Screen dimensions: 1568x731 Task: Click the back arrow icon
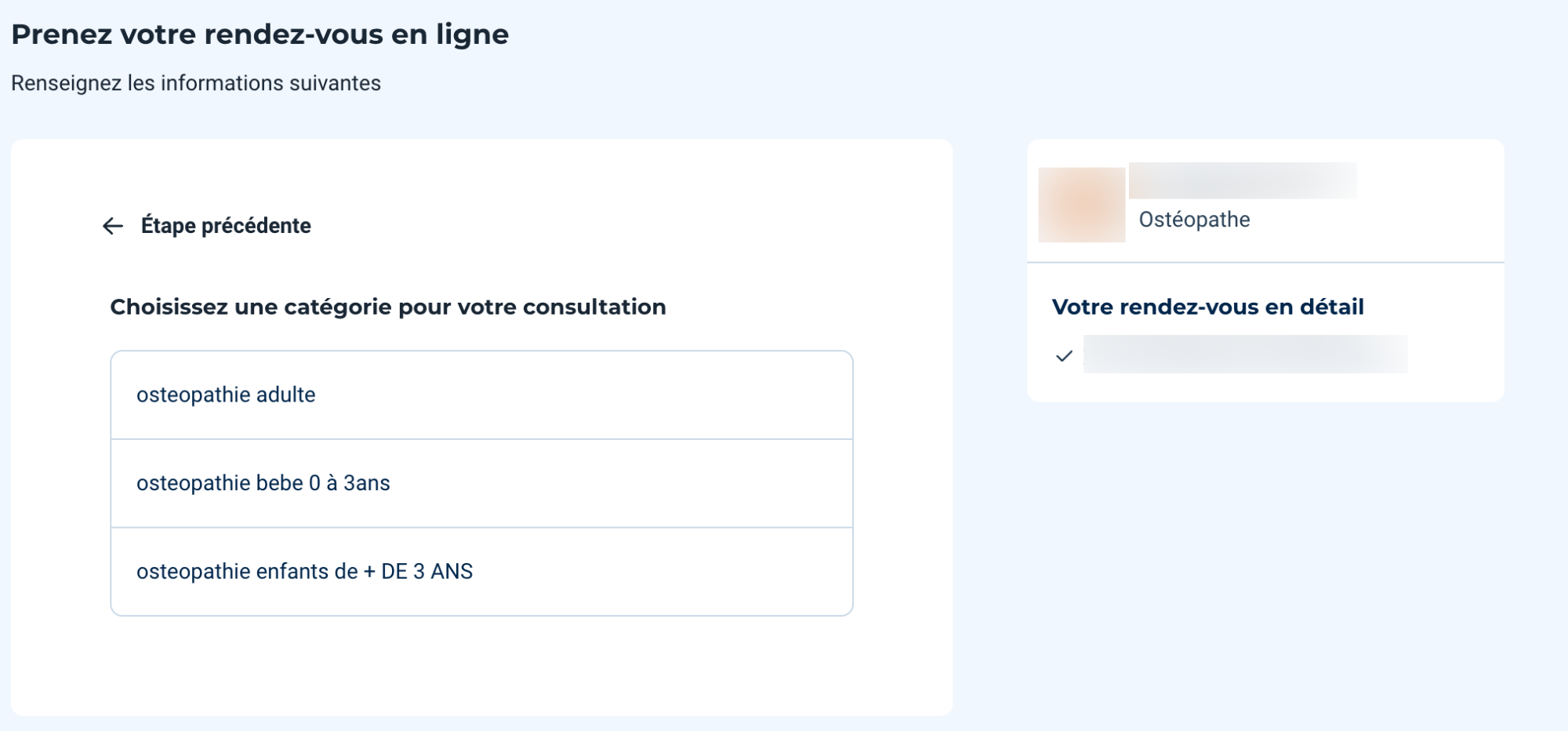113,226
